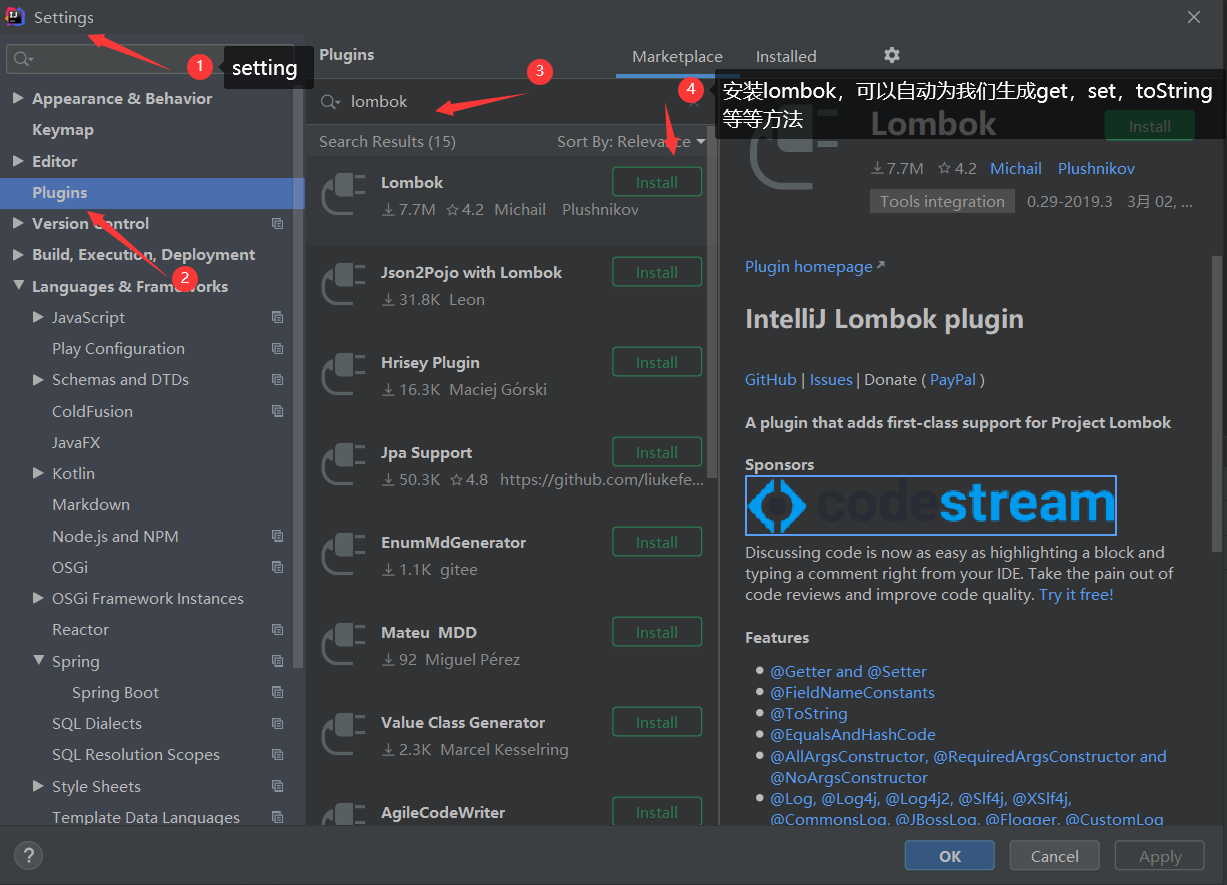Install the Jpa Support plugin
This screenshot has width=1227, height=885.
657,452
